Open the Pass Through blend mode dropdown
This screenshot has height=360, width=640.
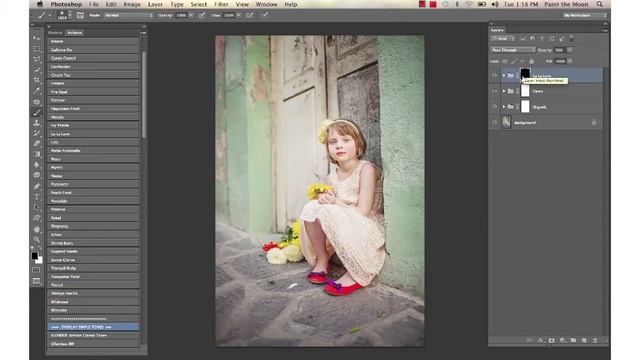pyautogui.click(x=513, y=50)
